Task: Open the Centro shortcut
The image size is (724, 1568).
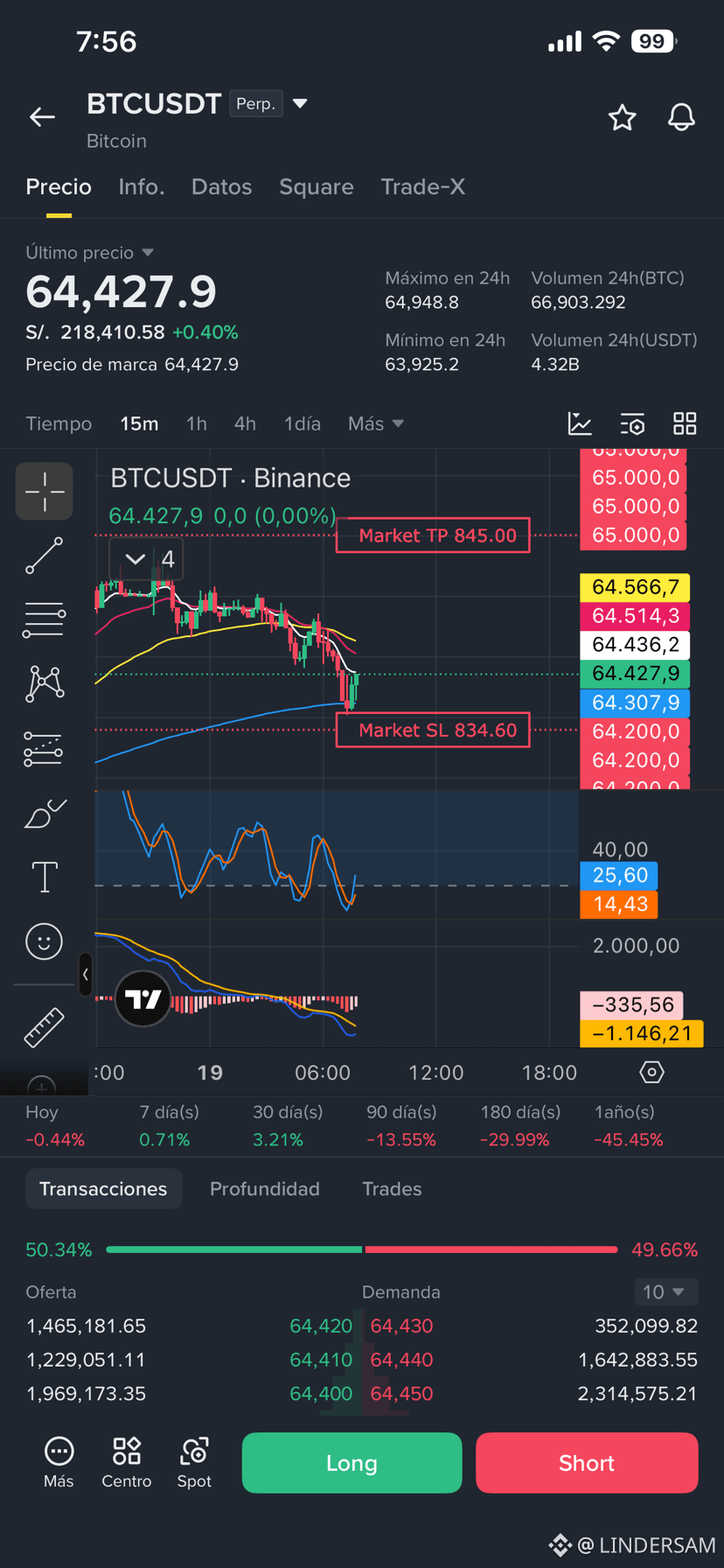Action: click(127, 1463)
